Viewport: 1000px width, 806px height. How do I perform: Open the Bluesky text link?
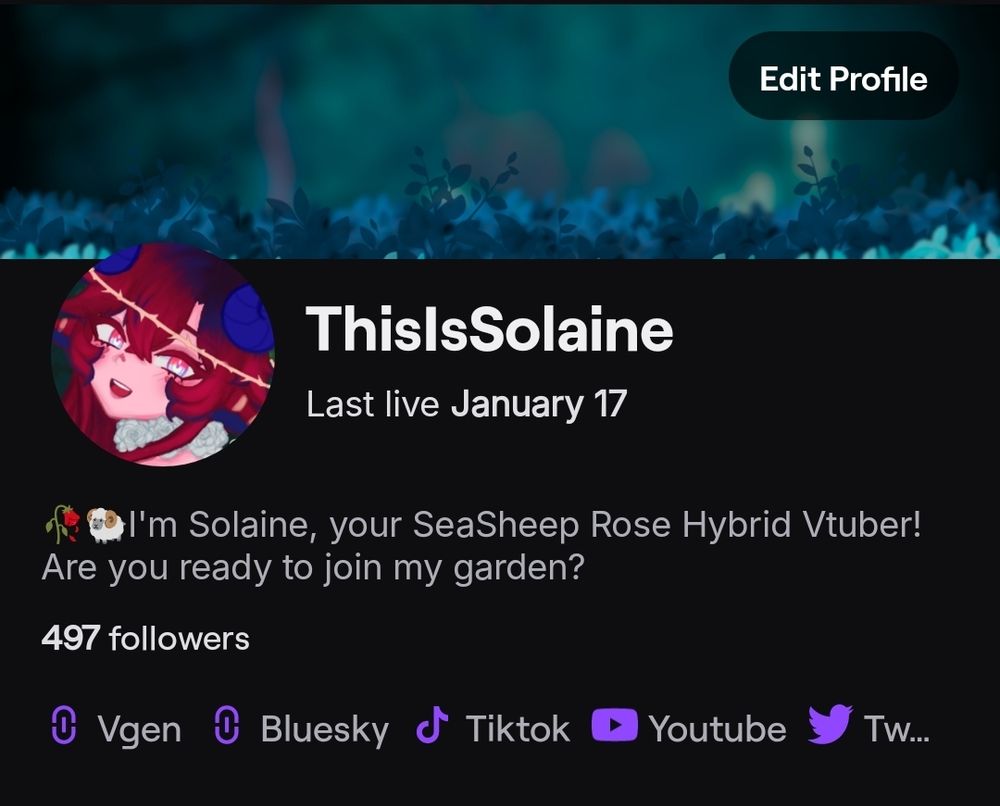click(325, 729)
